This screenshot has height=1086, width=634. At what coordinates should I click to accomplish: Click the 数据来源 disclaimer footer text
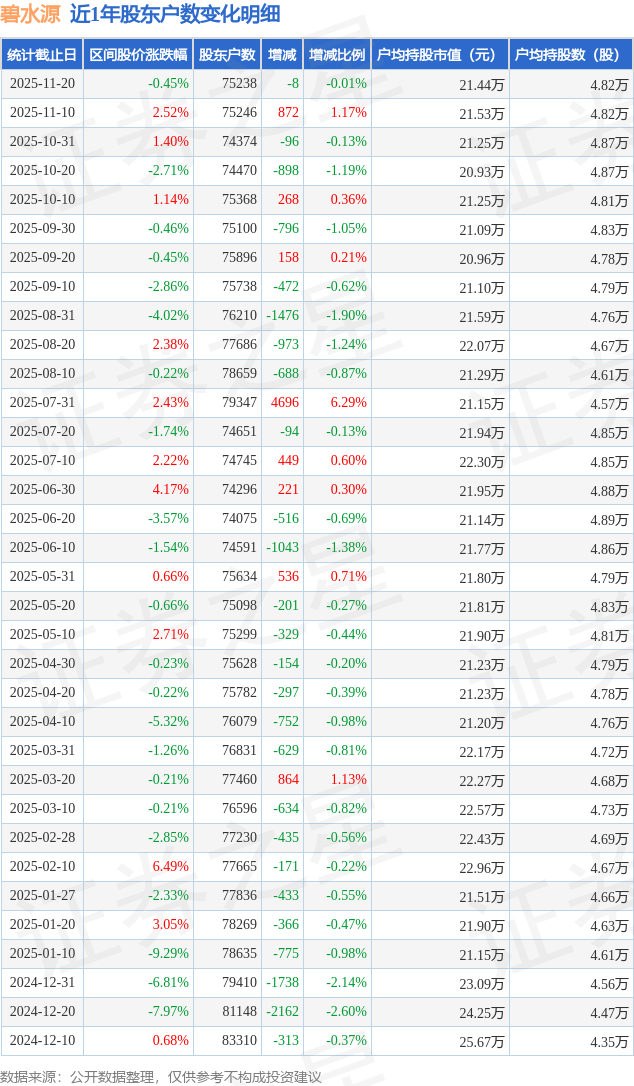(161, 1076)
